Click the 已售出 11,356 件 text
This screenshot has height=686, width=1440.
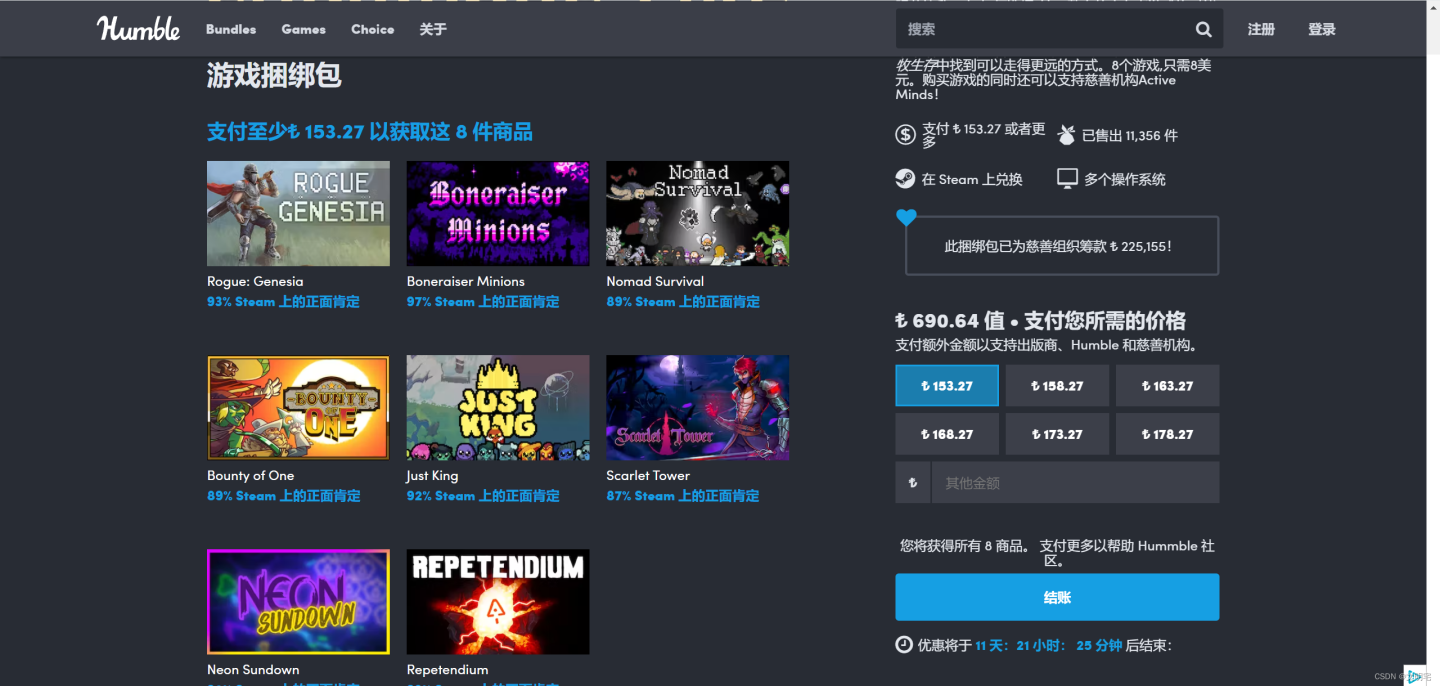coord(1130,135)
